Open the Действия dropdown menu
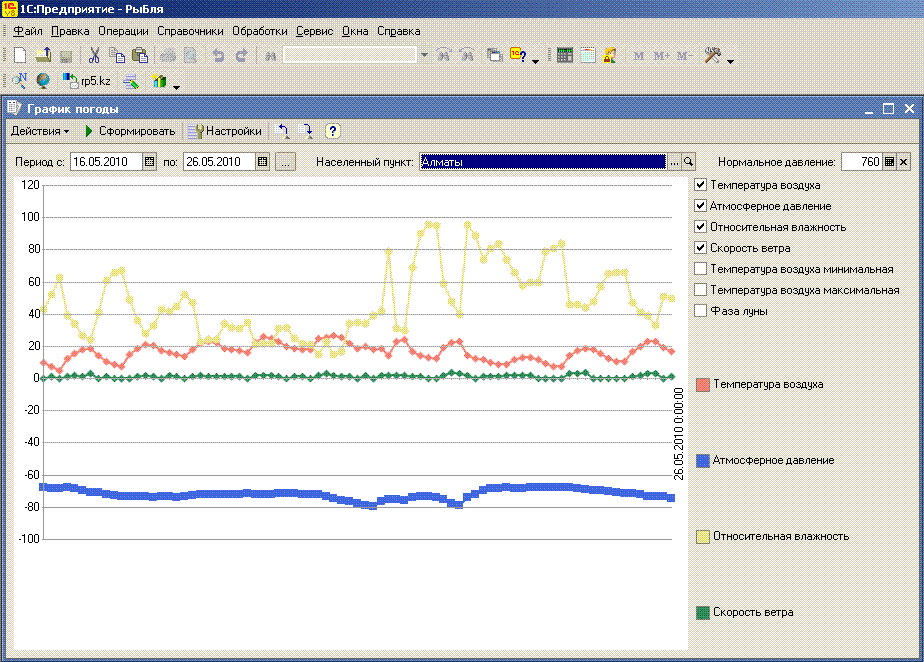 pos(40,131)
